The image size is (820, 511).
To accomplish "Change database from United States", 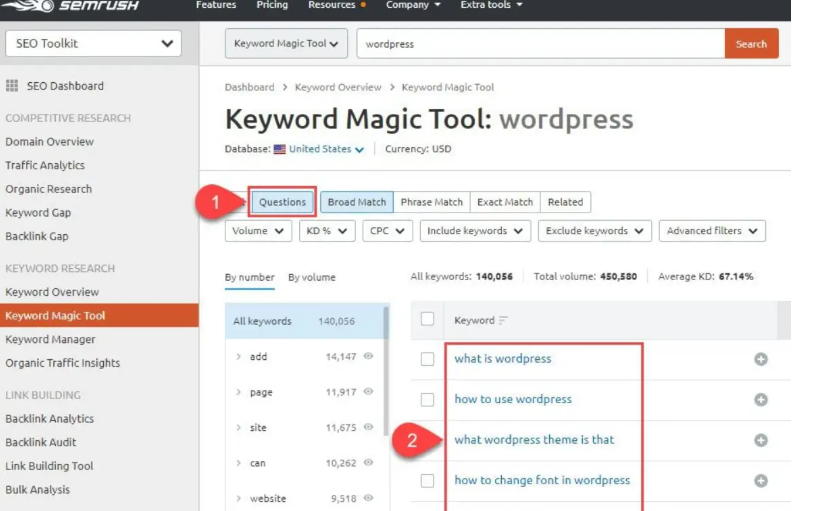I will [326, 149].
